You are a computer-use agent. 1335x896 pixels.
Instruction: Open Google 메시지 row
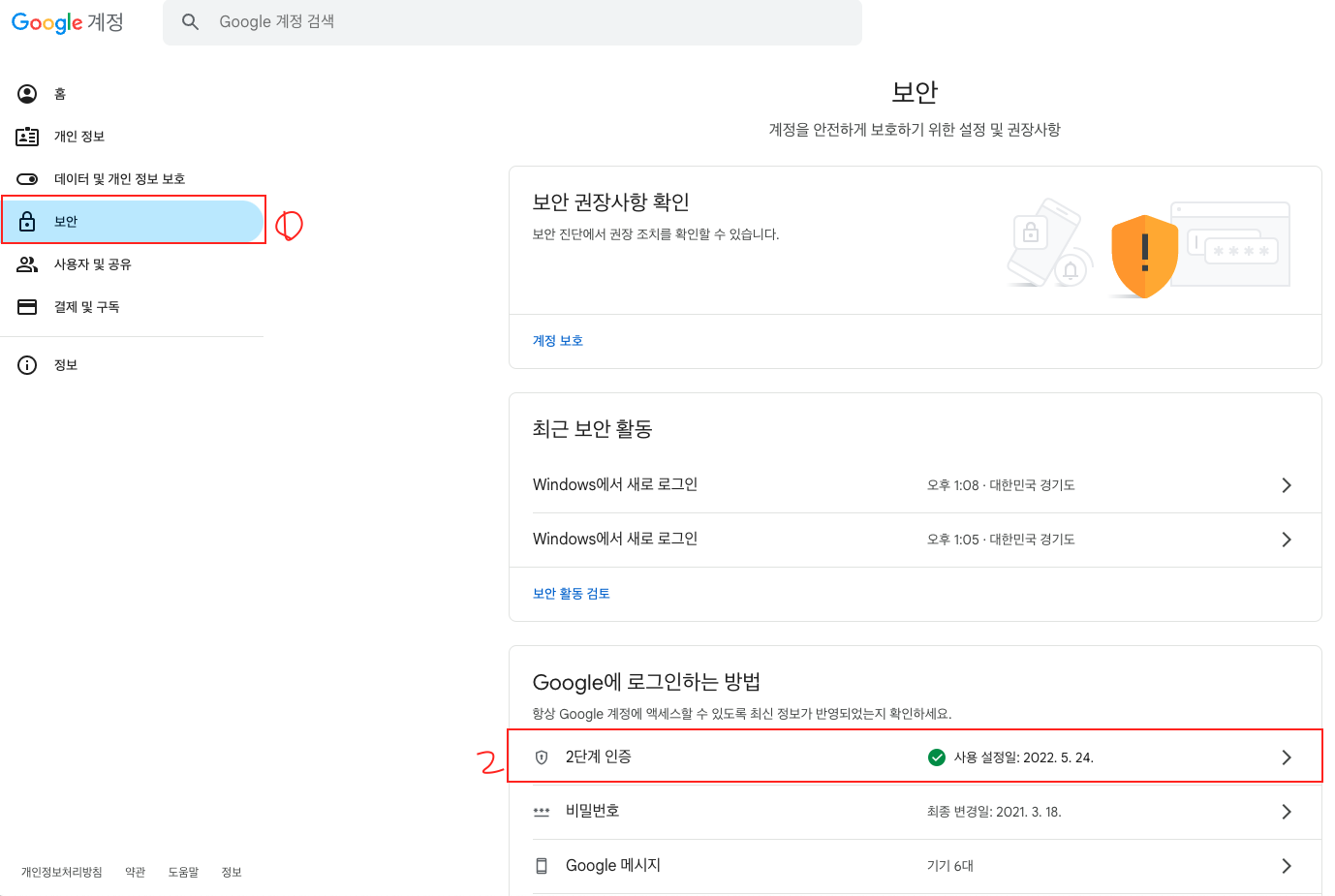[x=915, y=866]
